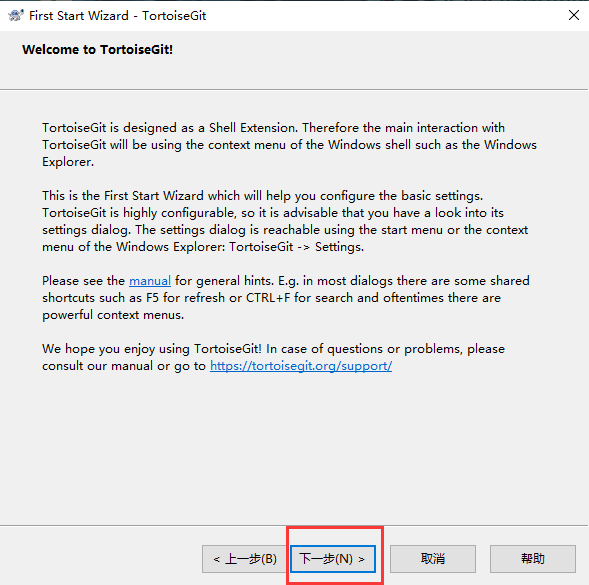Click the left arrow on the Back button
The image size is (589, 585).
pyautogui.click(x=217, y=559)
